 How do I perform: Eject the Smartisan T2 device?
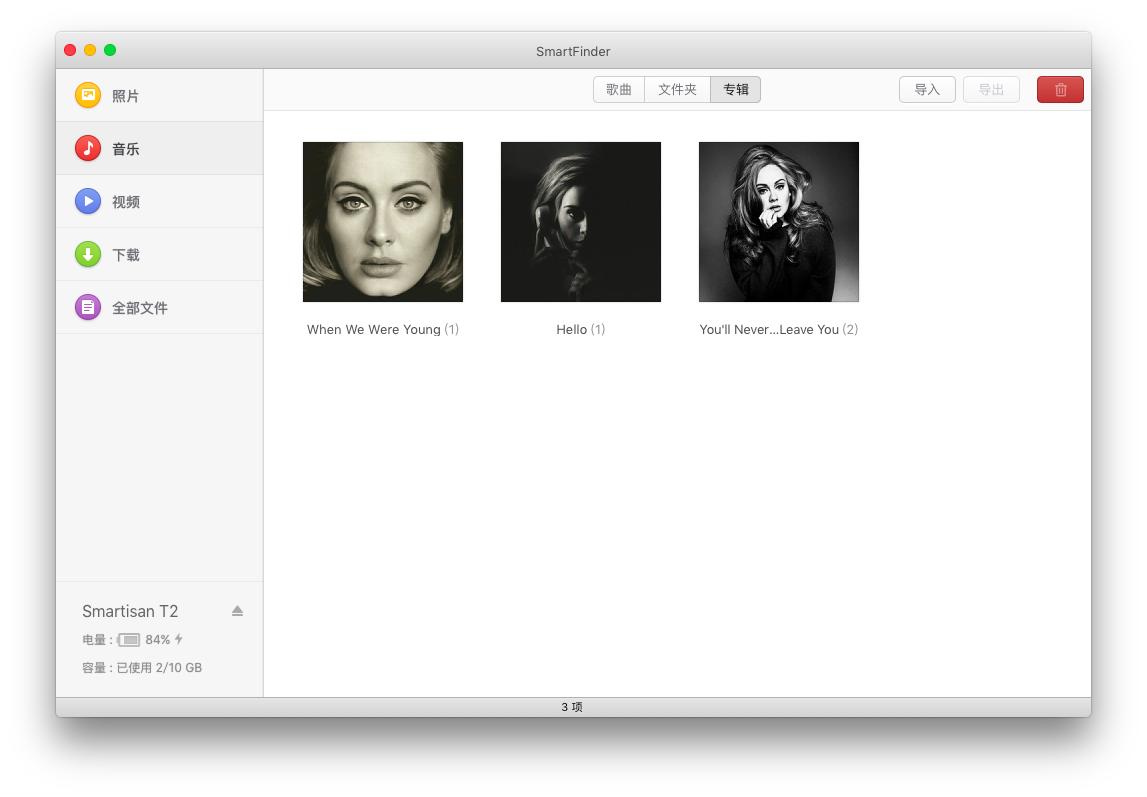pyautogui.click(x=237, y=611)
